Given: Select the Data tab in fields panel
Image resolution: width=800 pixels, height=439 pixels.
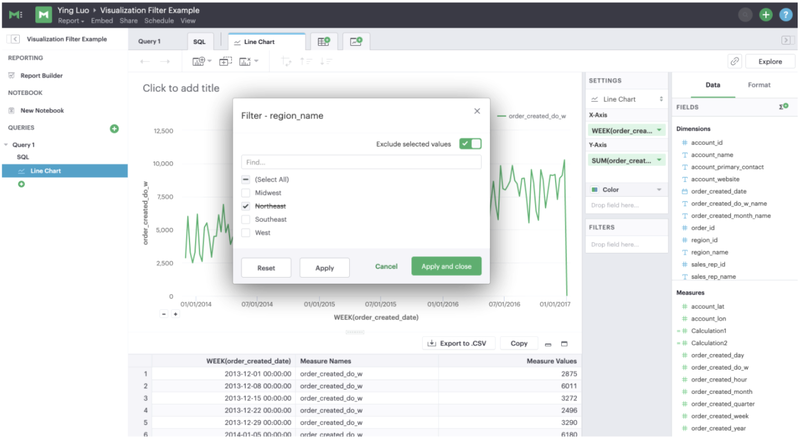Looking at the screenshot, I should (713, 85).
